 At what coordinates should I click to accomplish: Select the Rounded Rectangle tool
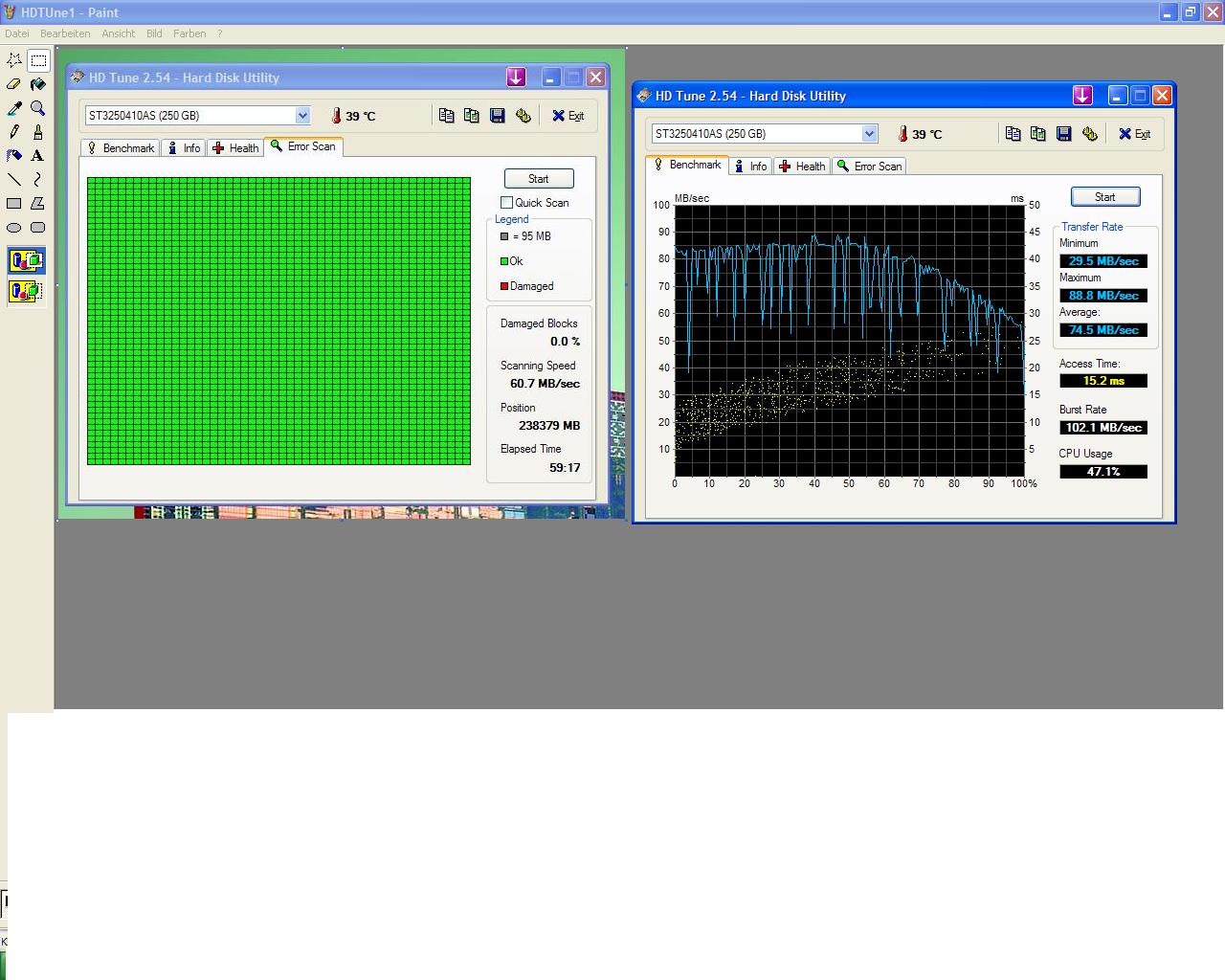click(x=38, y=227)
